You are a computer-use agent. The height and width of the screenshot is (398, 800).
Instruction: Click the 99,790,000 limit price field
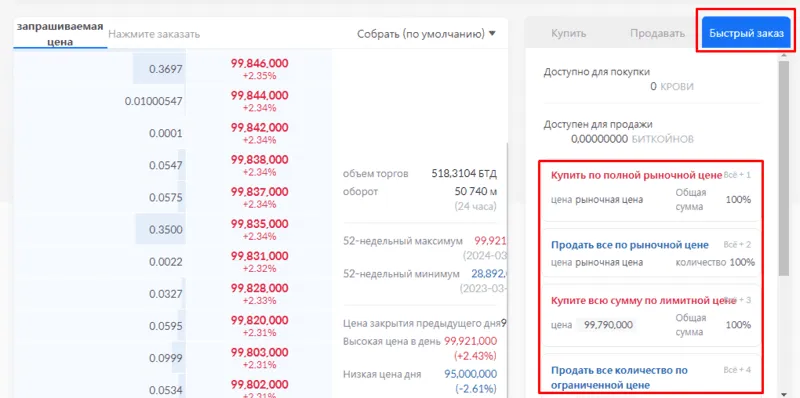click(x=607, y=325)
